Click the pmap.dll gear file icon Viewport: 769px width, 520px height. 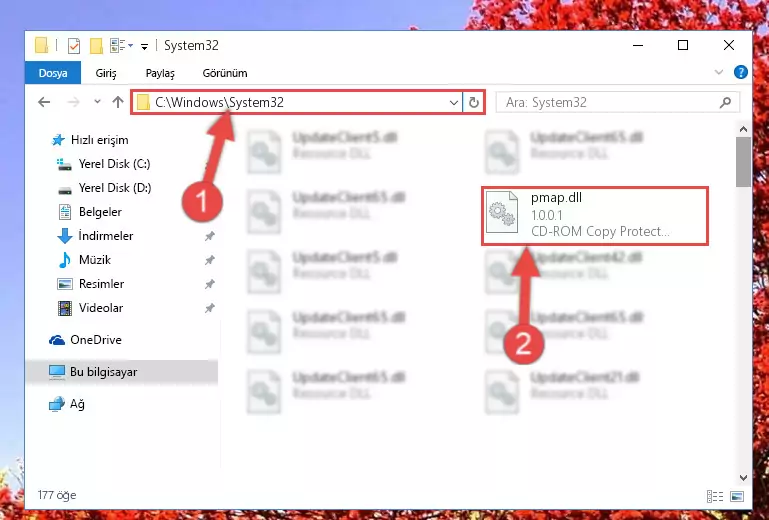click(502, 212)
